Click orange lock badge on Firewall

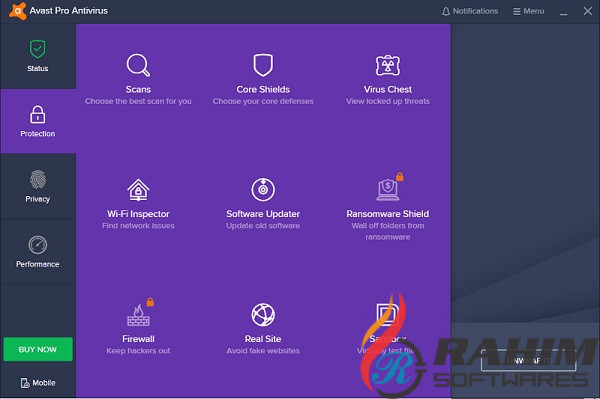[x=150, y=302]
